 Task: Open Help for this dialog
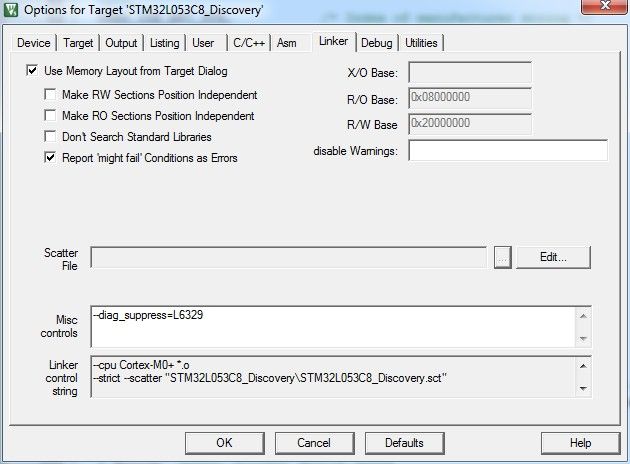pyautogui.click(x=581, y=443)
